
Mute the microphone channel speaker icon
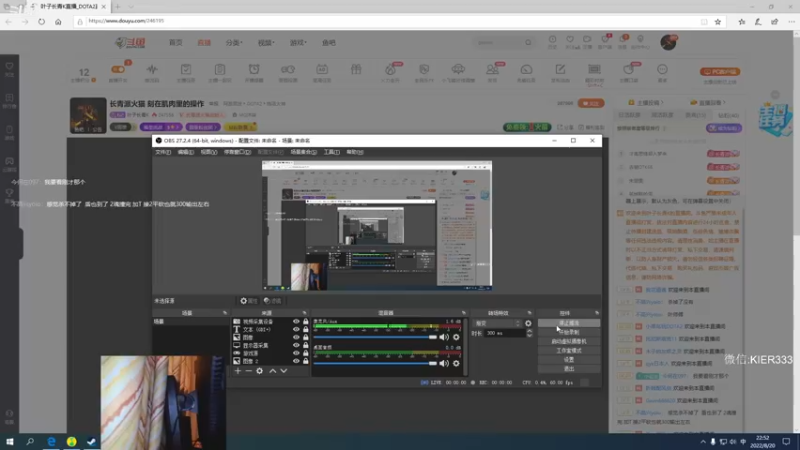pyautogui.click(x=444, y=337)
